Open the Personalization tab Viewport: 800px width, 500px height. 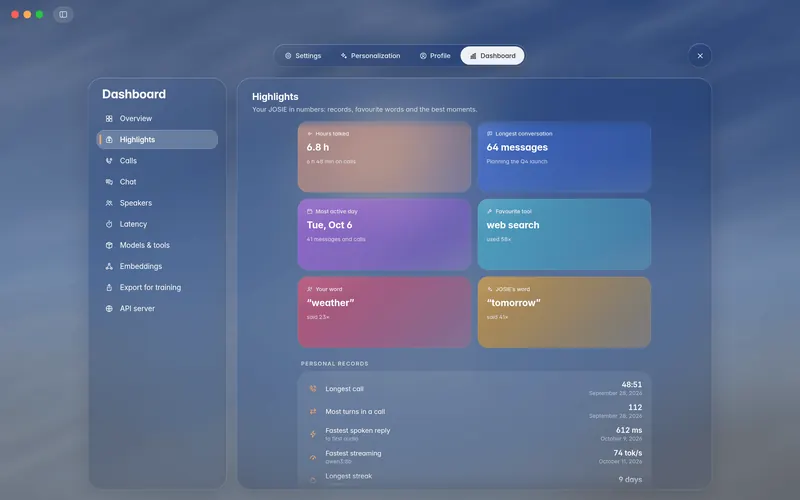coord(370,56)
